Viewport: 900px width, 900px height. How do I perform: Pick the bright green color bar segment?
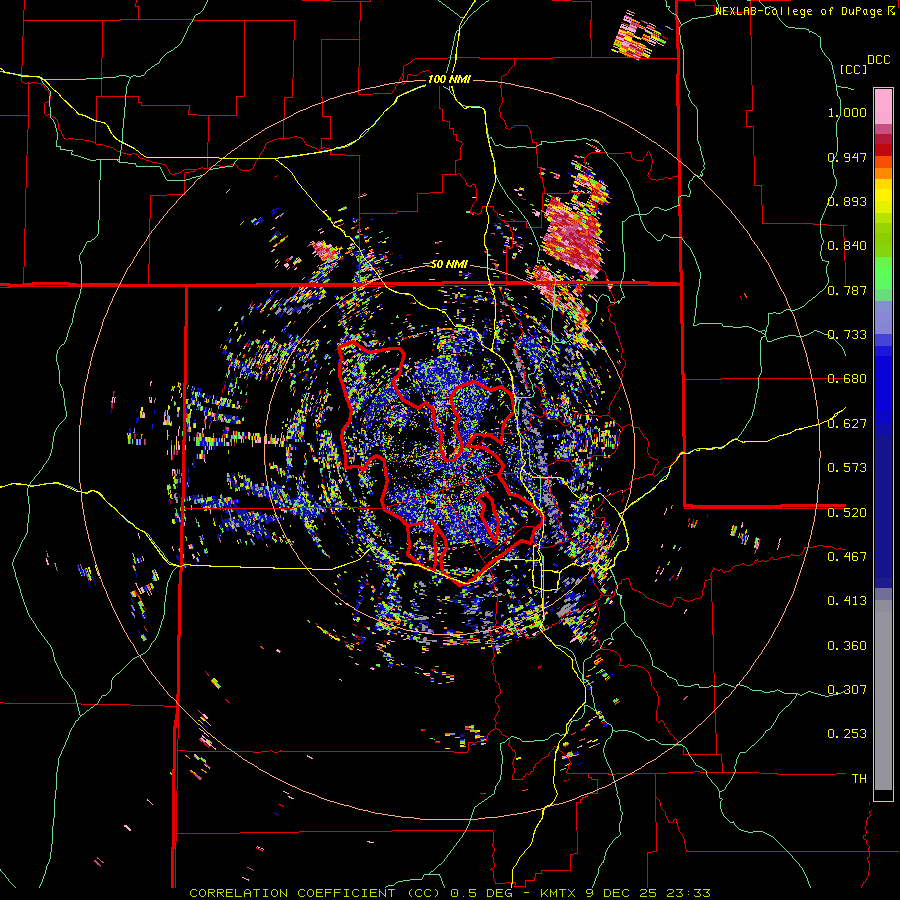(x=883, y=273)
